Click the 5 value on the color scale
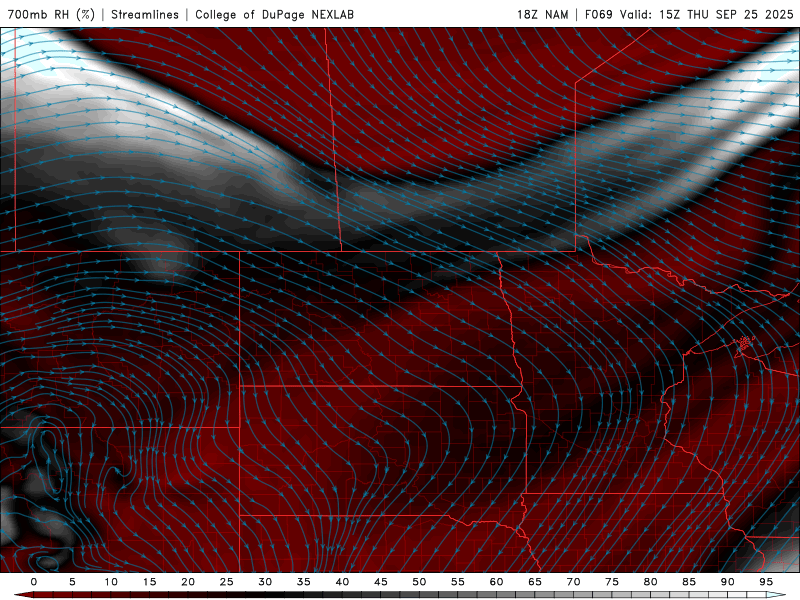This screenshot has height=600, width=800. (72, 582)
